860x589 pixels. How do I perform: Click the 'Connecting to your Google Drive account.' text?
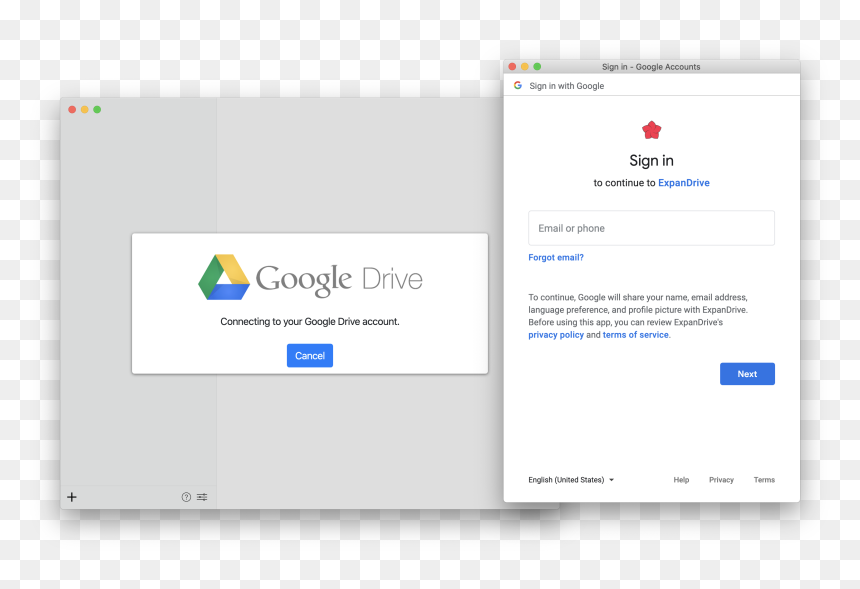coord(310,321)
